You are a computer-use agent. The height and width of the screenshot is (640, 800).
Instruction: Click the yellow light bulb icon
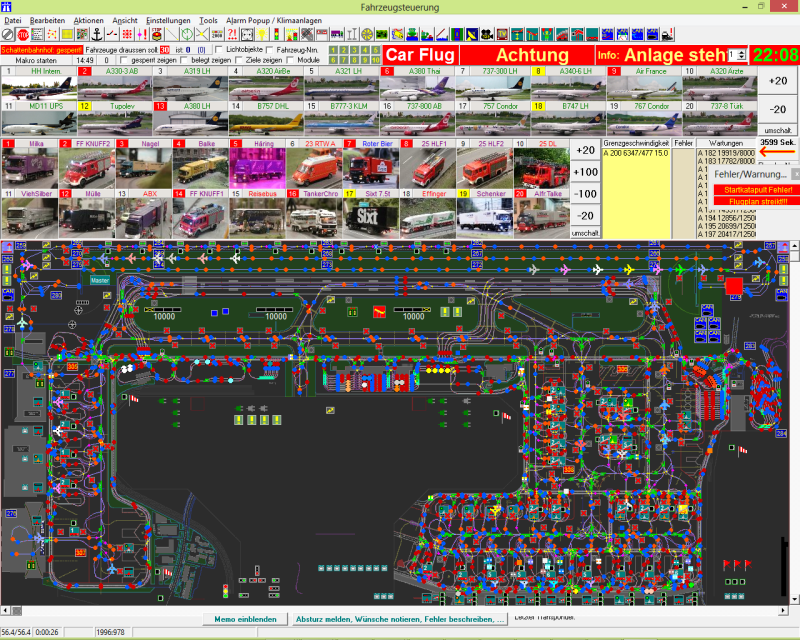pyautogui.click(x=262, y=35)
